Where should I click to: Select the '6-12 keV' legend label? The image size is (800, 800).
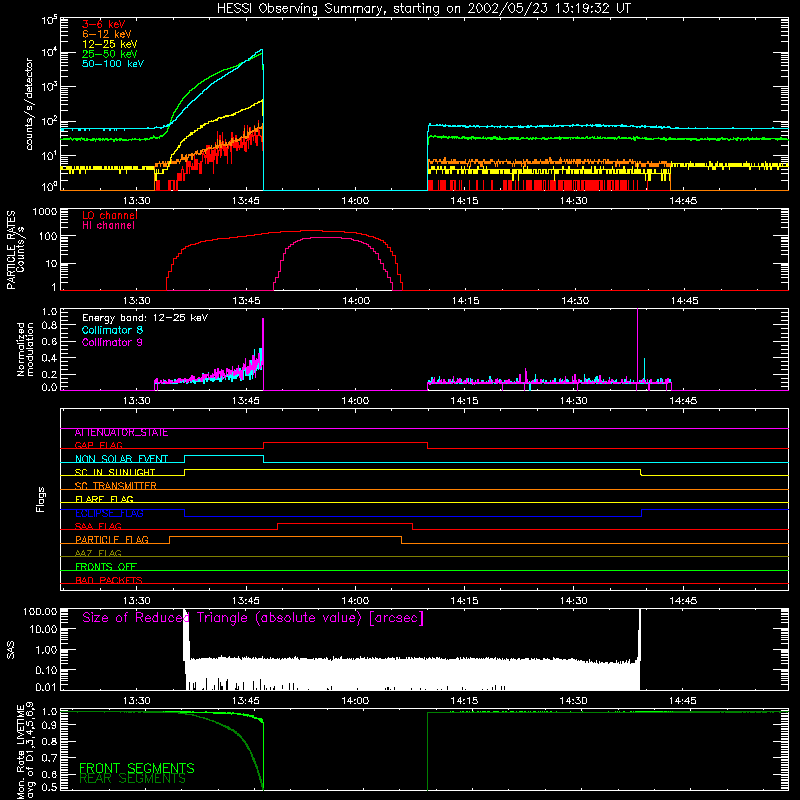tap(107, 34)
